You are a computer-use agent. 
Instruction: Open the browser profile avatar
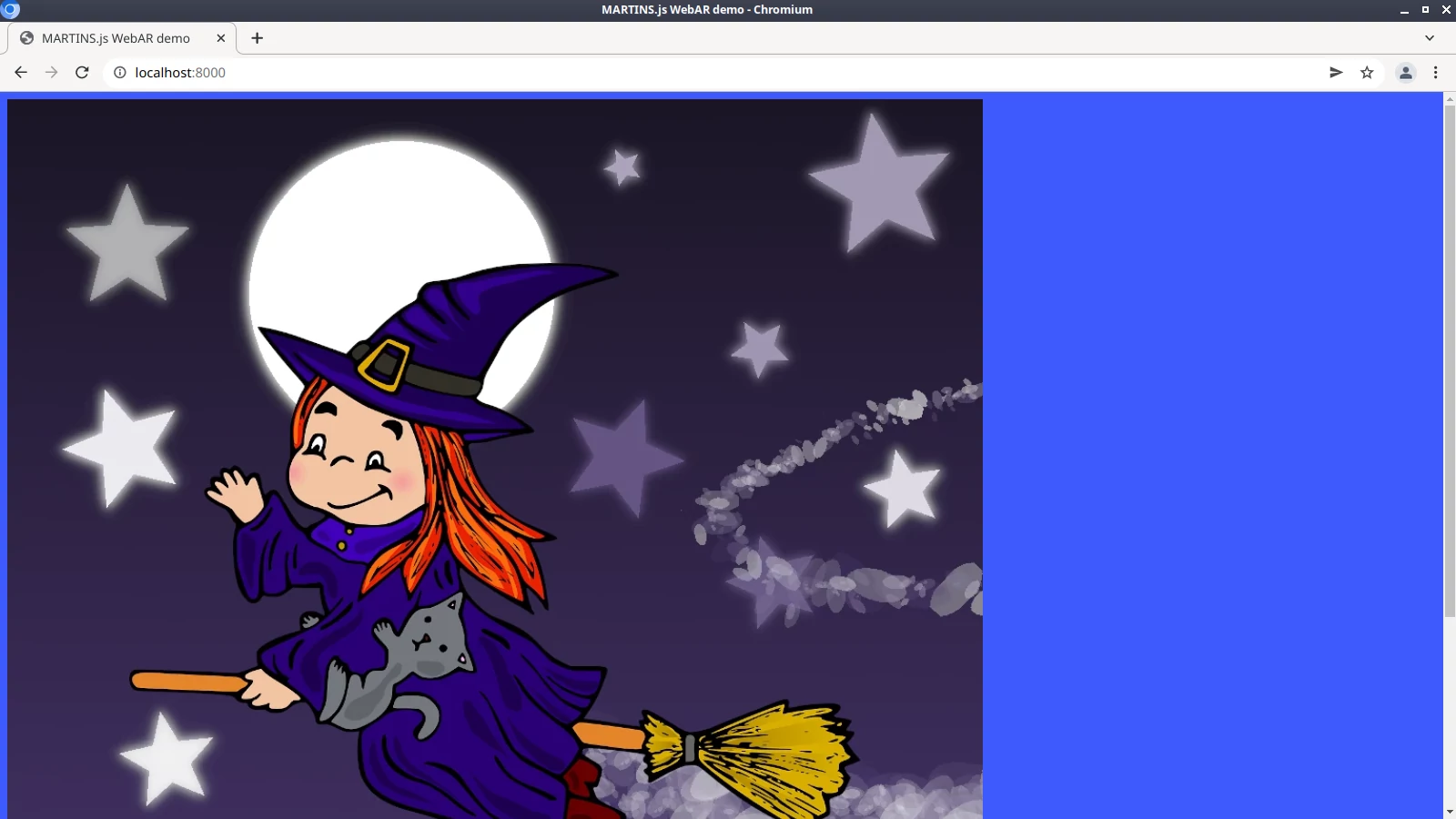pyautogui.click(x=1405, y=73)
